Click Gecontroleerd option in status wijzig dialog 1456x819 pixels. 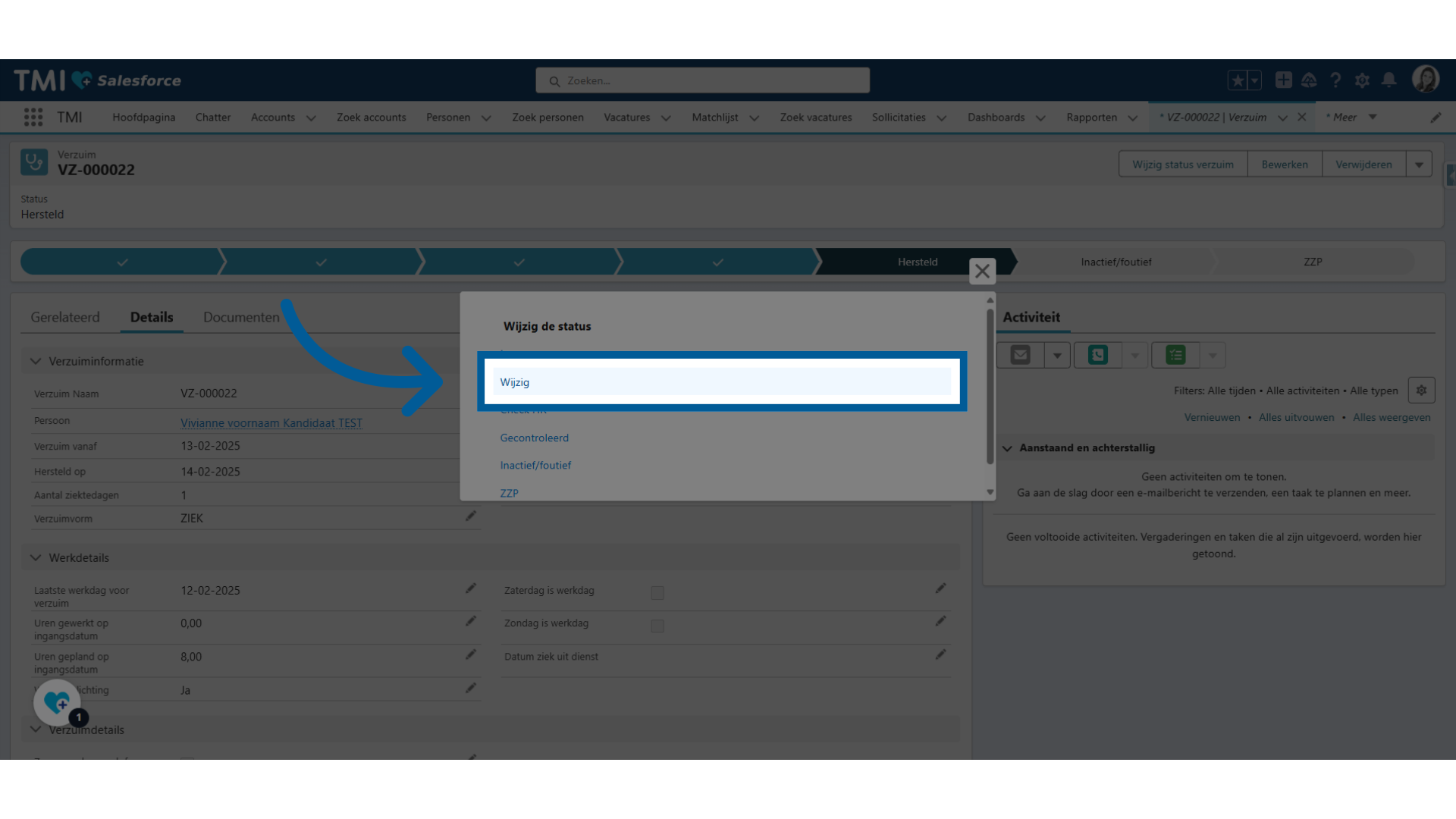pyautogui.click(x=534, y=437)
